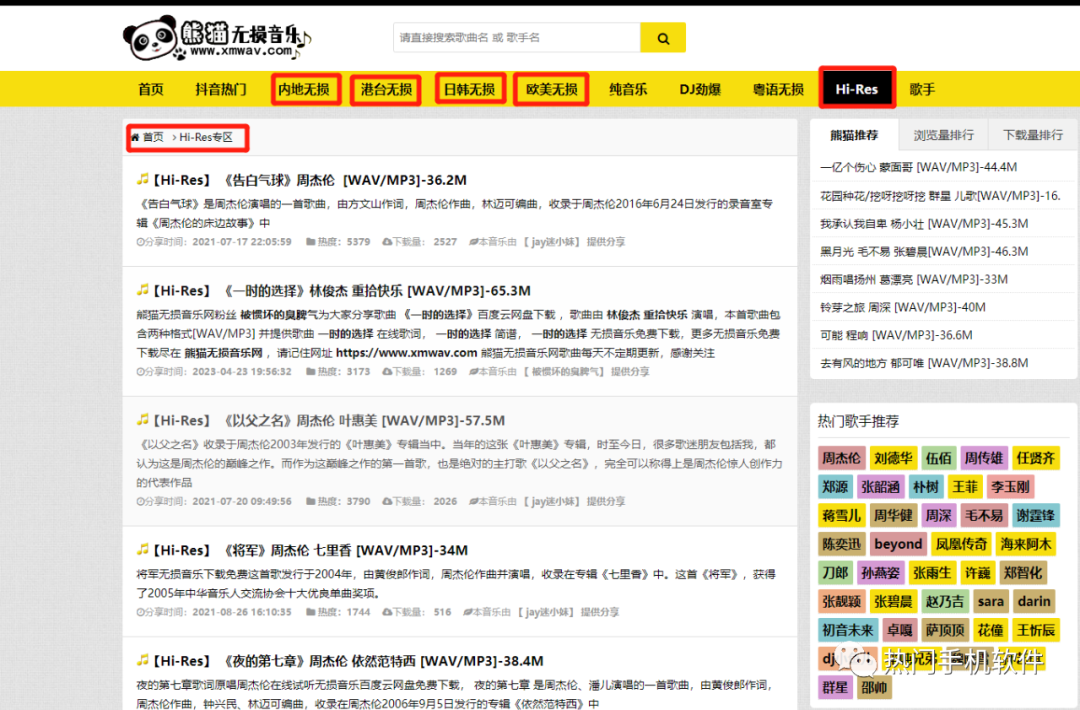Image resolution: width=1080 pixels, height=710 pixels.
Task: Click the 周传雄 singer tag
Action: pyautogui.click(x=983, y=458)
